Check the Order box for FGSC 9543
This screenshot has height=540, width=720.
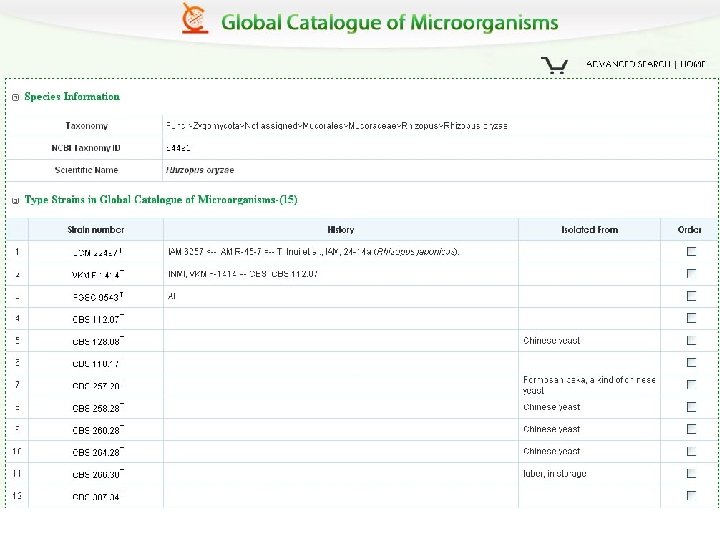pyautogui.click(x=691, y=296)
